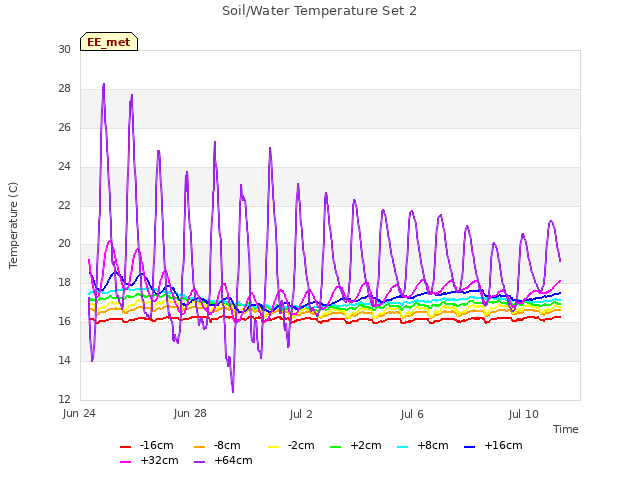Click the 28 y-axis tick label
The width and height of the screenshot is (640, 480).
pyautogui.click(x=64, y=88)
